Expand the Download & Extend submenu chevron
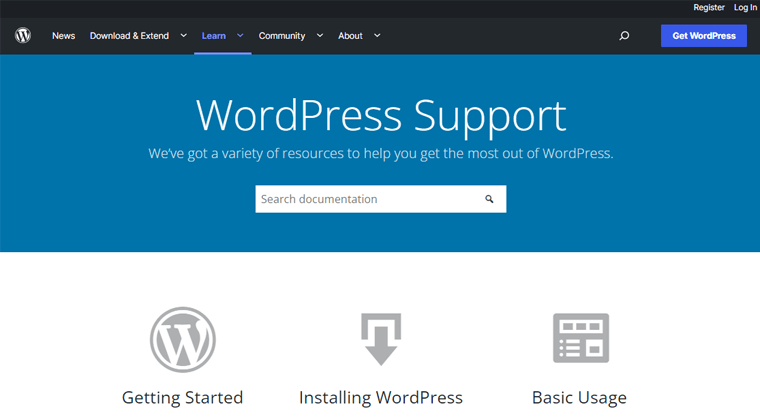760x417 pixels. tap(183, 36)
